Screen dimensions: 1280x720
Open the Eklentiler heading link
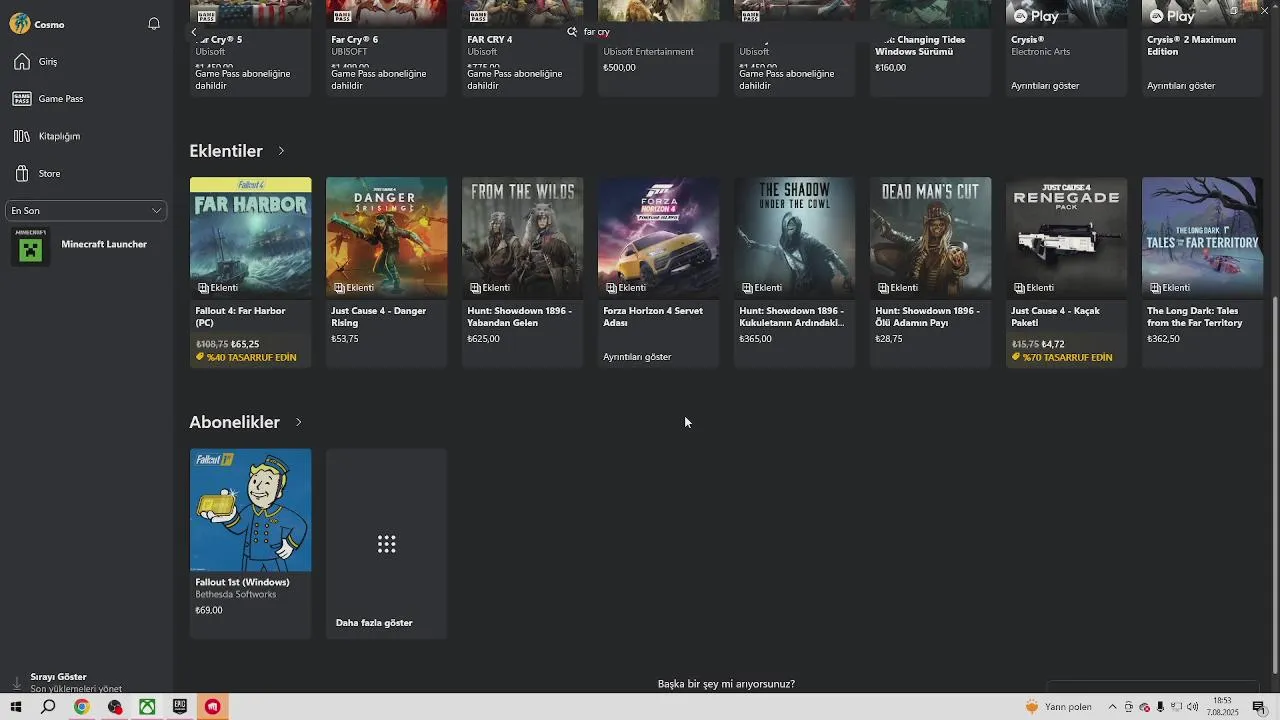click(226, 151)
